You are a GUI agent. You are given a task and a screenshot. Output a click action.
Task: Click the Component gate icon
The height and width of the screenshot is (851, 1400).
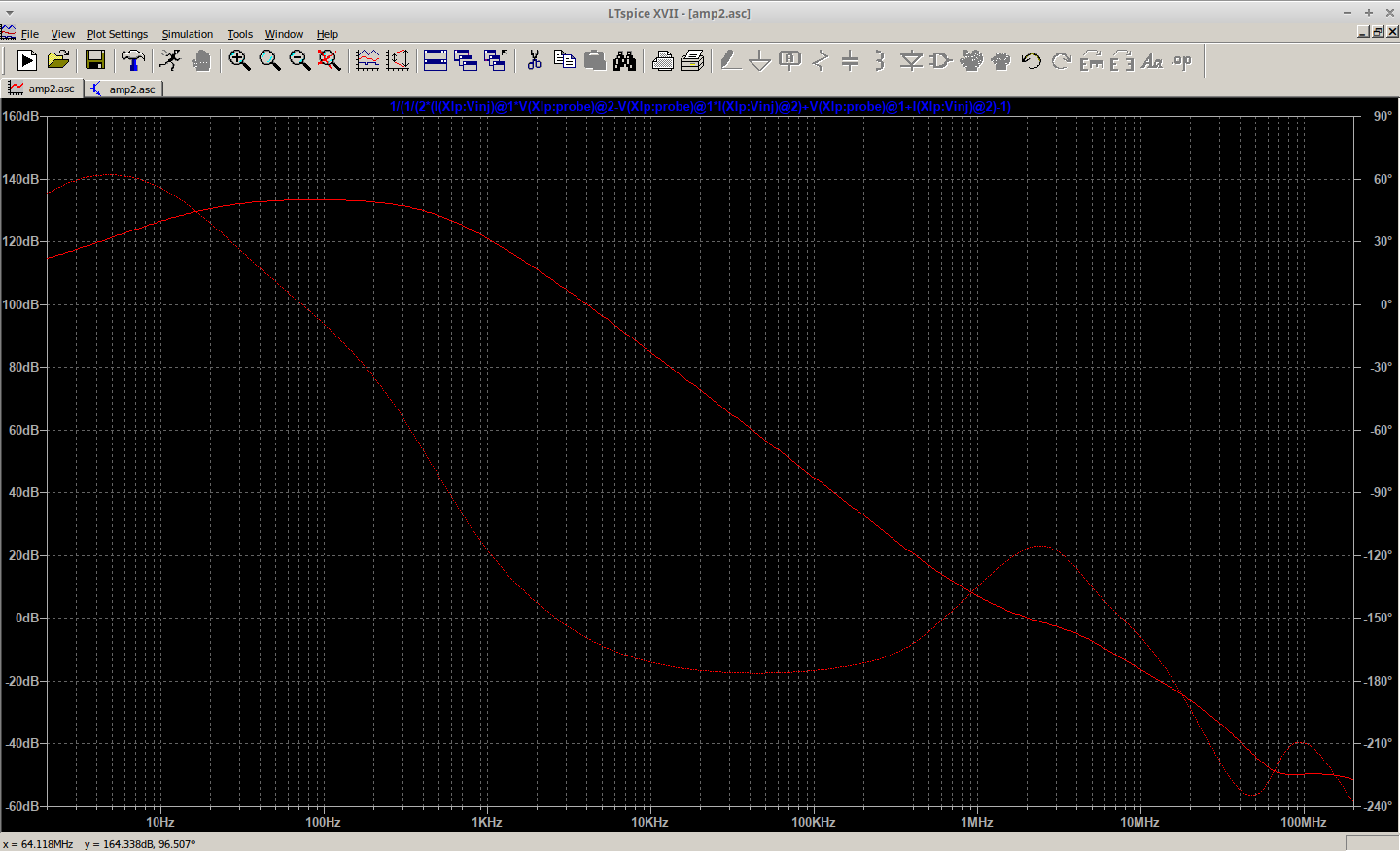tap(940, 60)
